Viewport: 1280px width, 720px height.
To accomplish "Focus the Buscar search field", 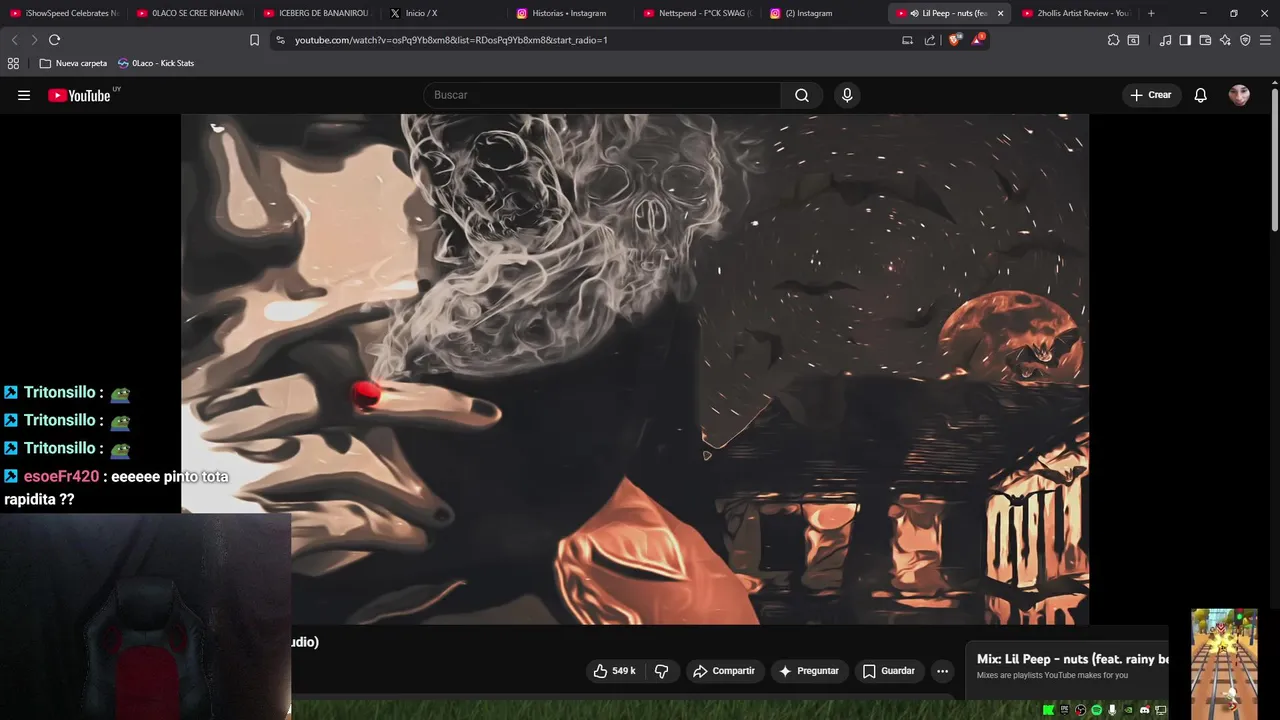I will 603,95.
